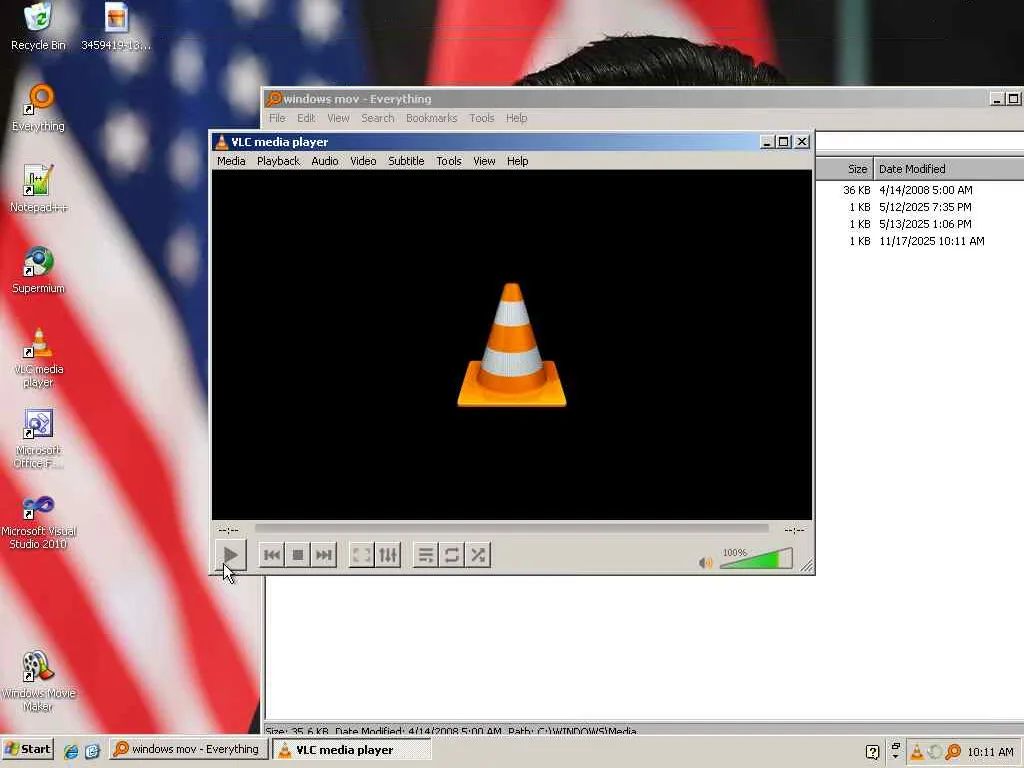Click the VLC play button

tap(231, 555)
